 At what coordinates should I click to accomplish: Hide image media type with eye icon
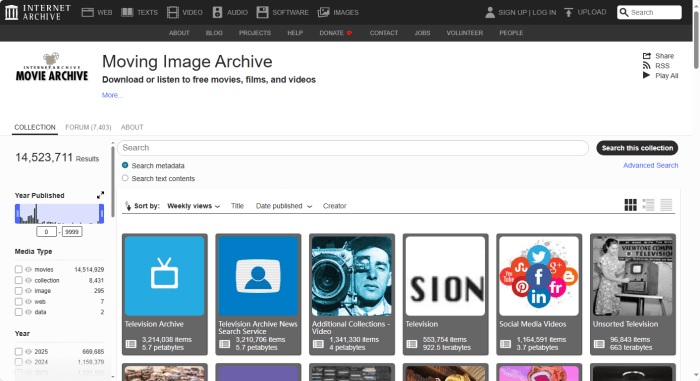[29, 291]
